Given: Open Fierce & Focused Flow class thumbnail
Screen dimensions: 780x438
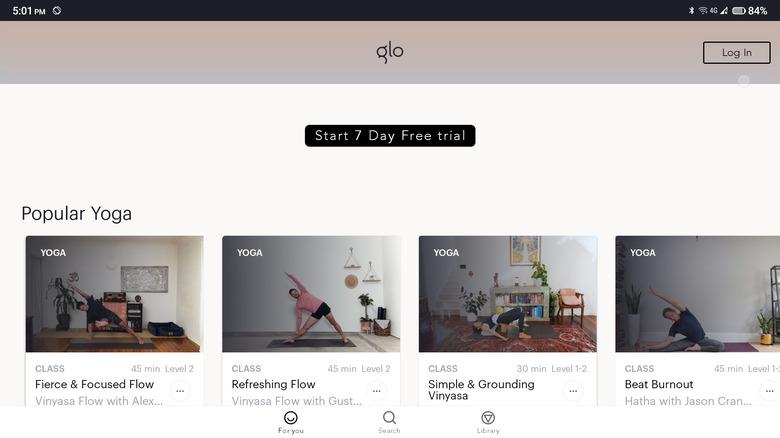Looking at the screenshot, I should coord(114,294).
